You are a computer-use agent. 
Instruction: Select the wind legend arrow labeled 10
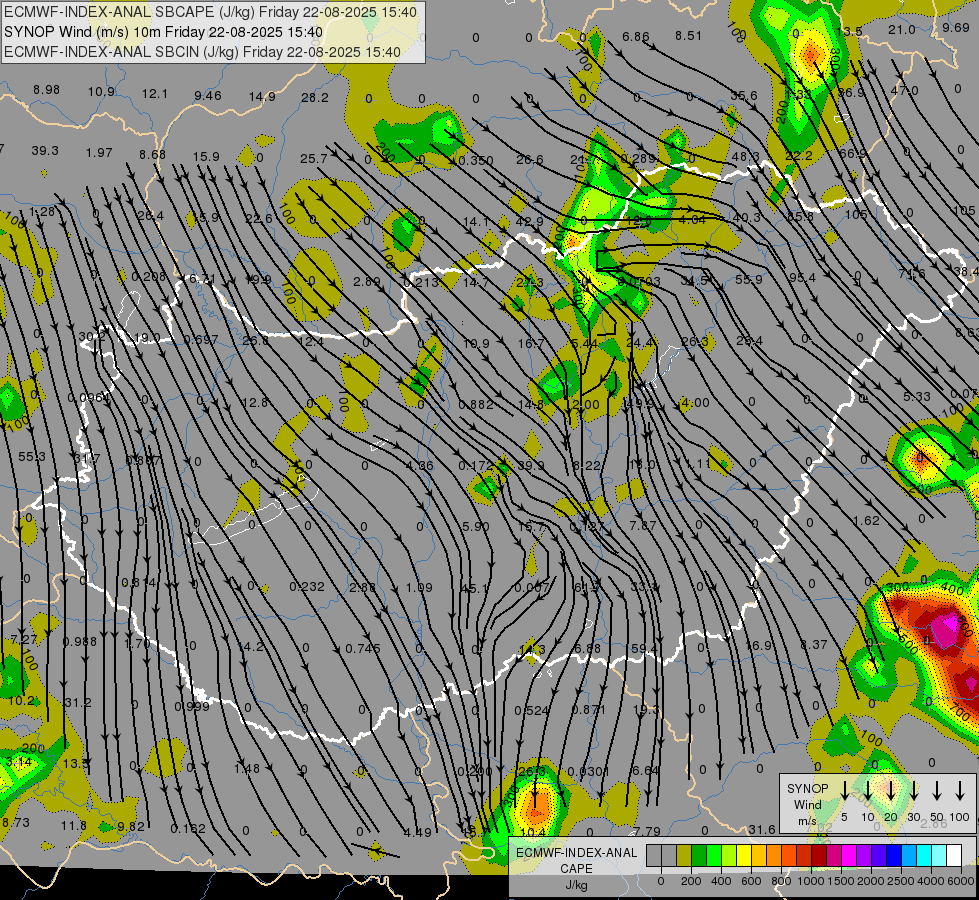[867, 791]
